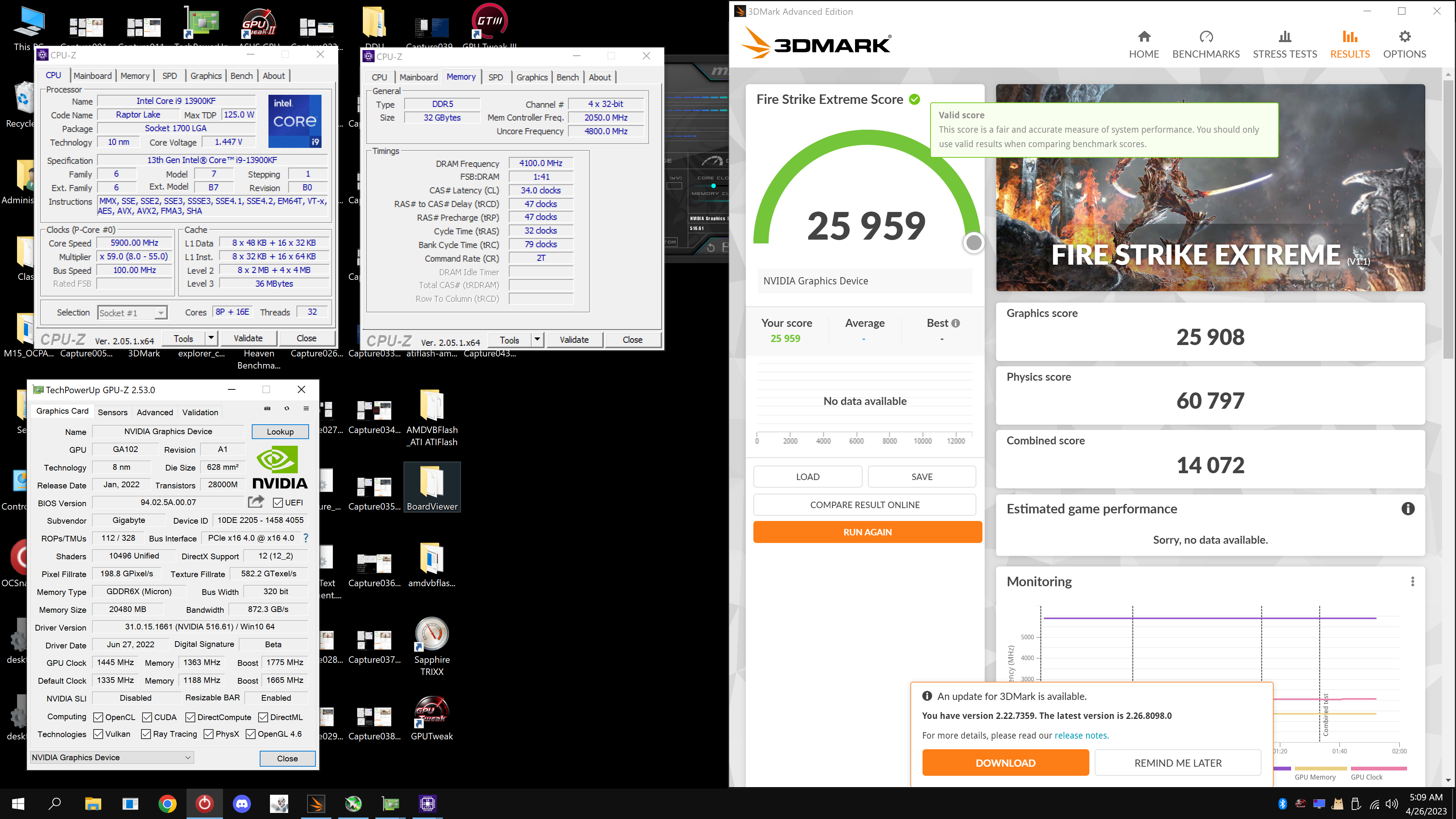Viewport: 1456px width, 819px height.
Task: Click Validate in left CPU-Z window
Action: tap(248, 338)
